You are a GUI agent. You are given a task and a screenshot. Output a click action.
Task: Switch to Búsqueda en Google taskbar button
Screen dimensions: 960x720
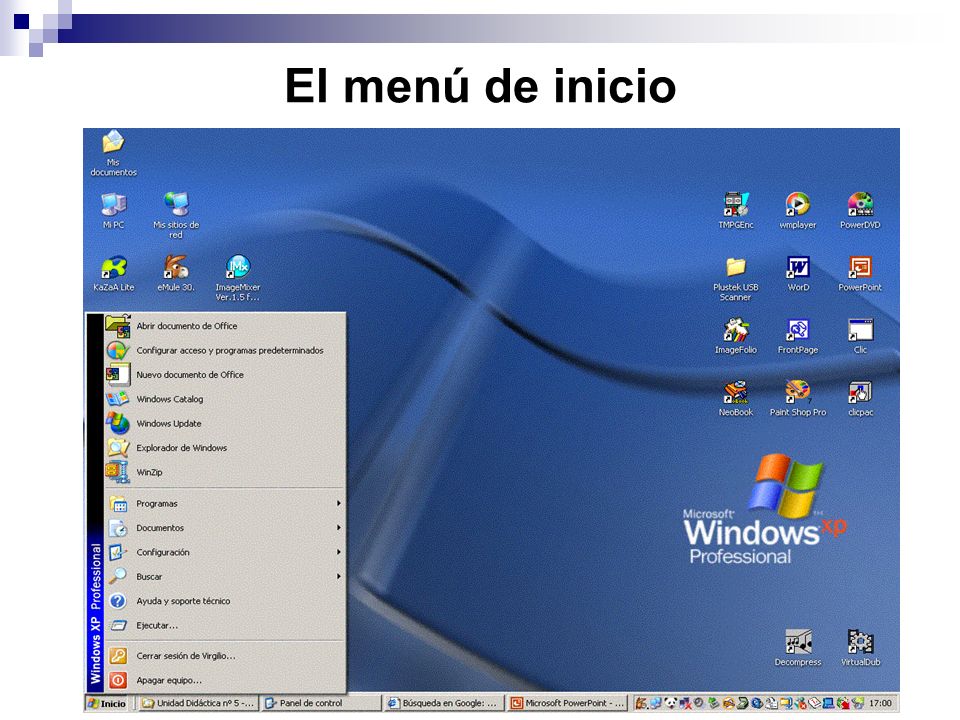tap(444, 703)
